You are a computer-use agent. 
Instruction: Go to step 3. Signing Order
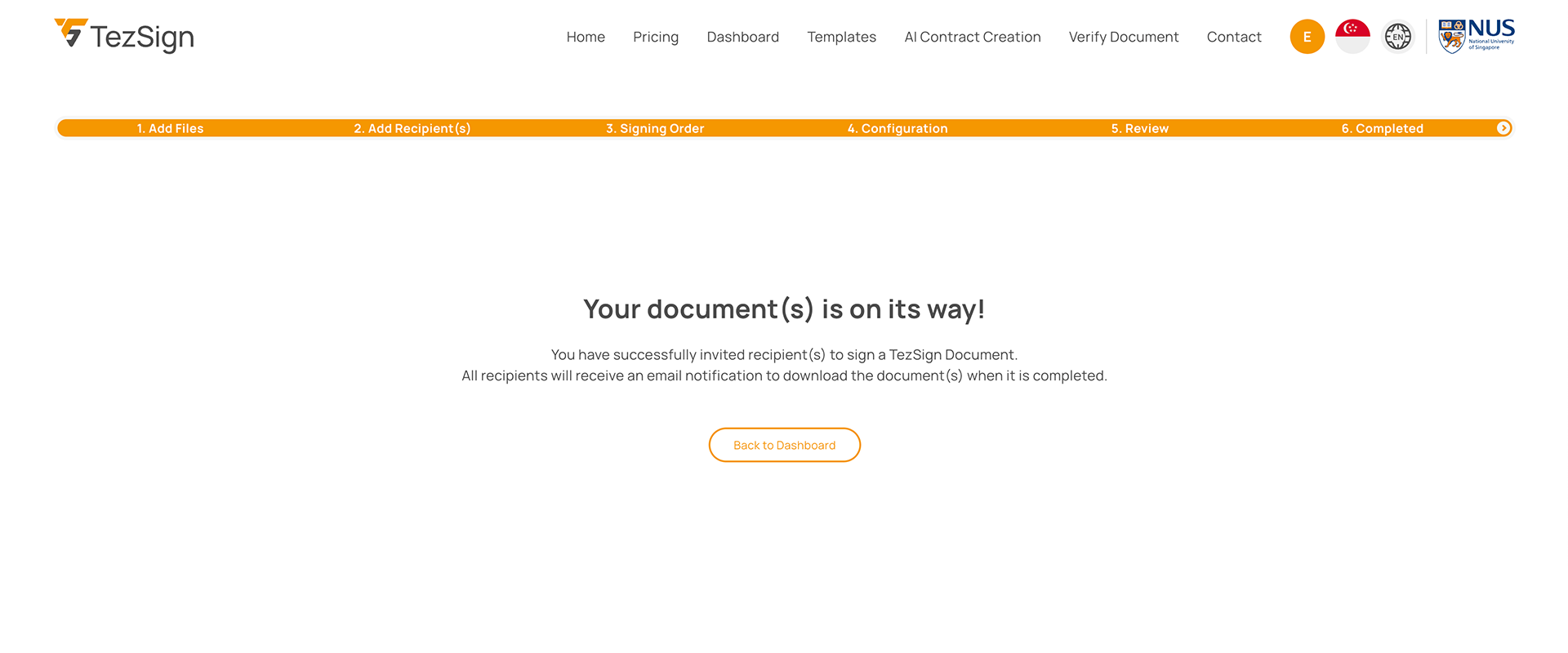pos(654,128)
